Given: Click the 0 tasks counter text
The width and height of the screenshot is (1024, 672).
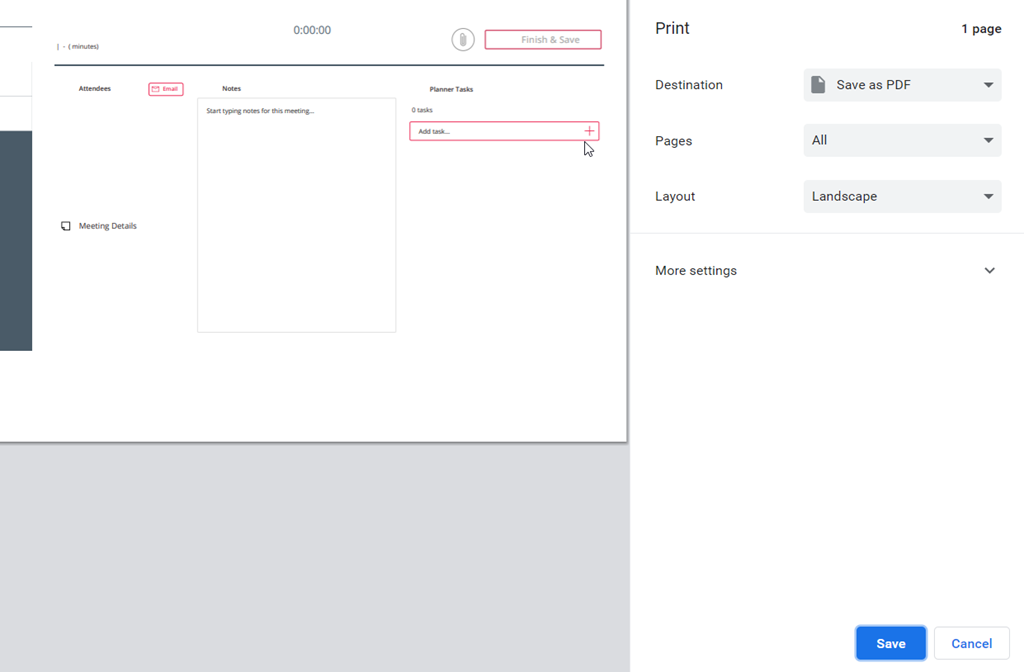Looking at the screenshot, I should coord(422,110).
